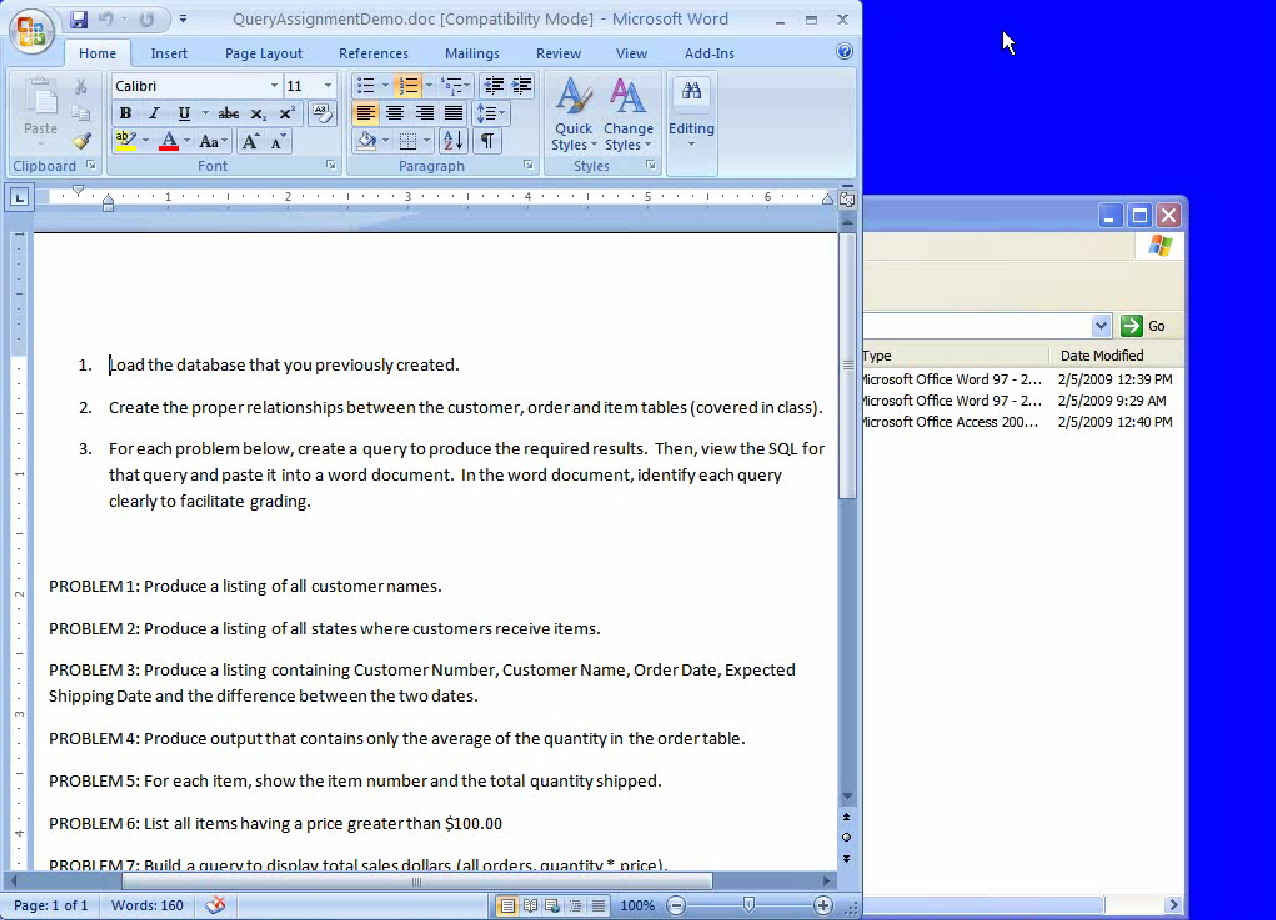Open the Quick Styles gallery
The width and height of the screenshot is (1276, 920).
pyautogui.click(x=573, y=115)
